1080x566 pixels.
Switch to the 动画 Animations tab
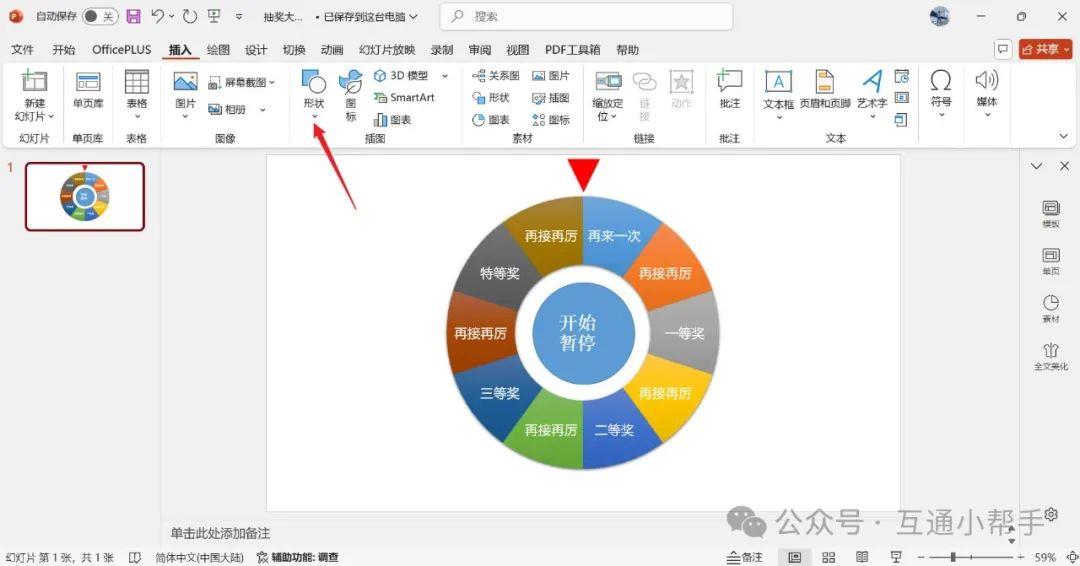[x=331, y=50]
